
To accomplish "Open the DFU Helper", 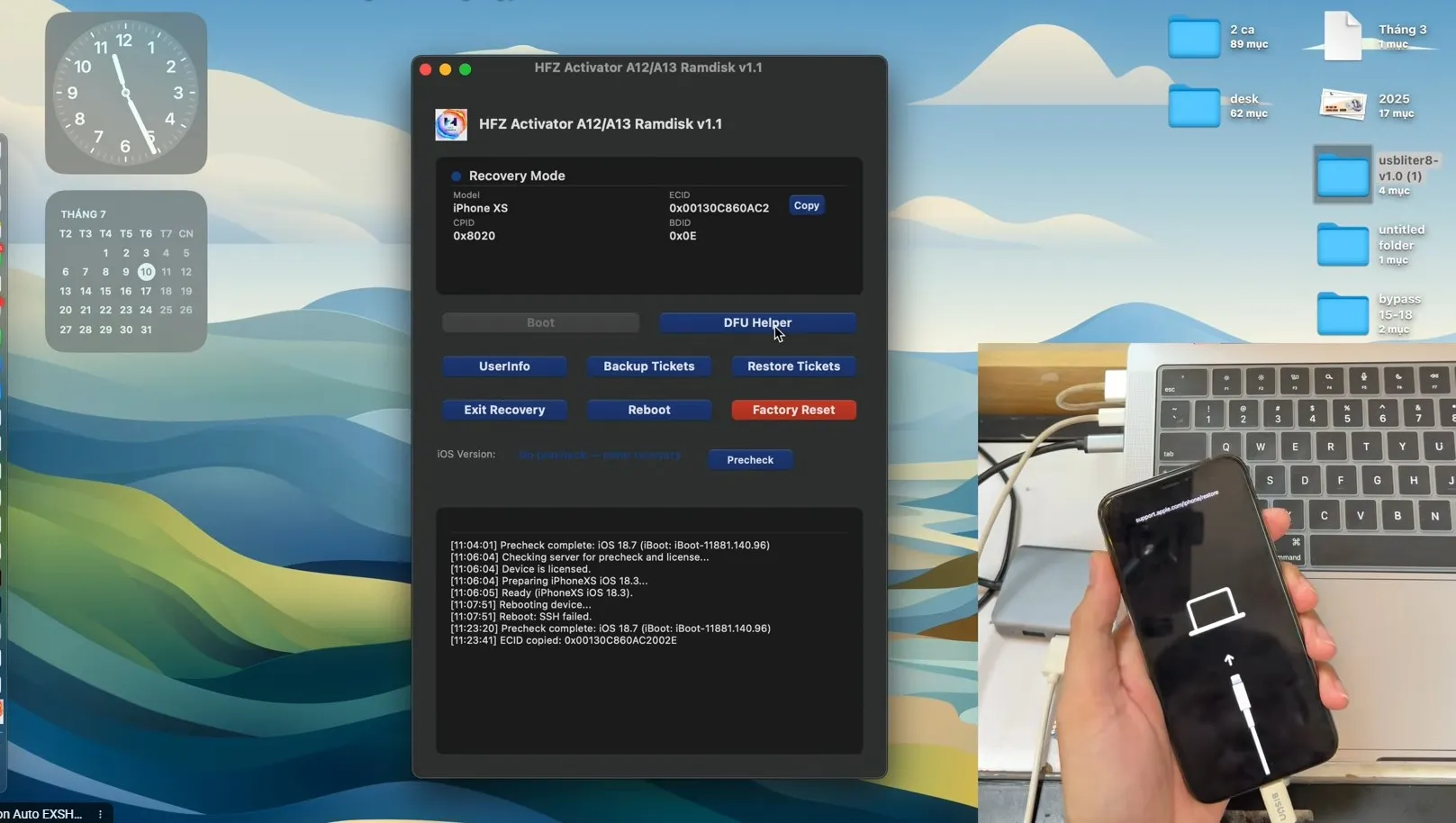I will (757, 322).
